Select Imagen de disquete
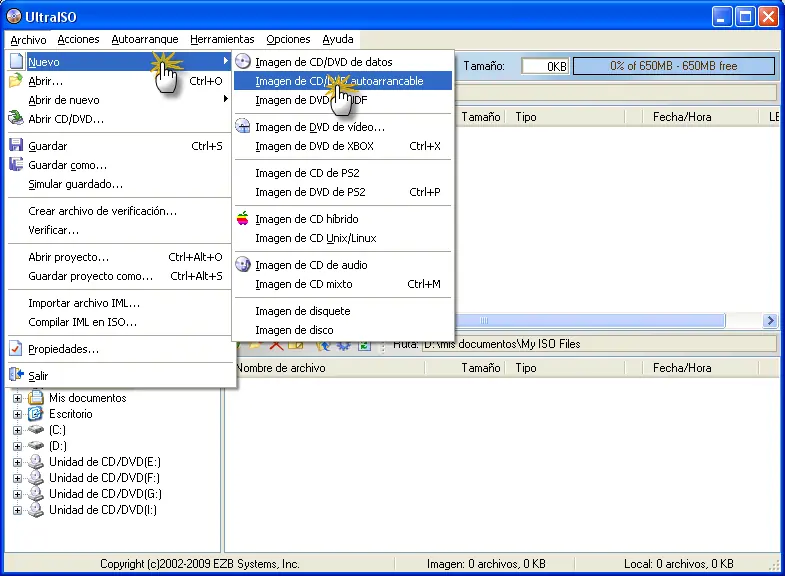 [343, 311]
